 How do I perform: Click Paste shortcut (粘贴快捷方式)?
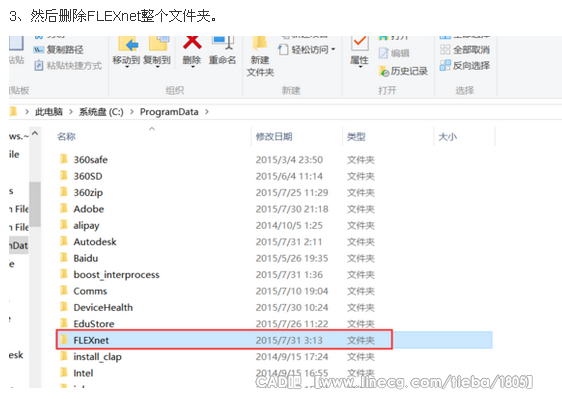pyautogui.click(x=68, y=66)
